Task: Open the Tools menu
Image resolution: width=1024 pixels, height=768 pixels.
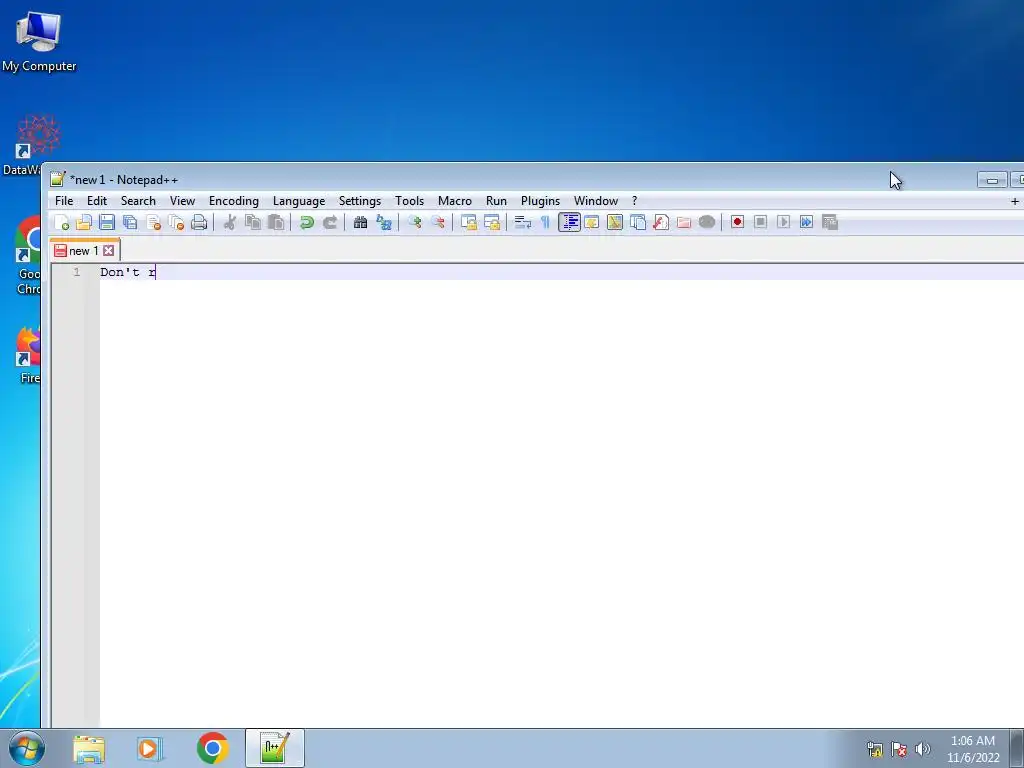Action: [409, 200]
